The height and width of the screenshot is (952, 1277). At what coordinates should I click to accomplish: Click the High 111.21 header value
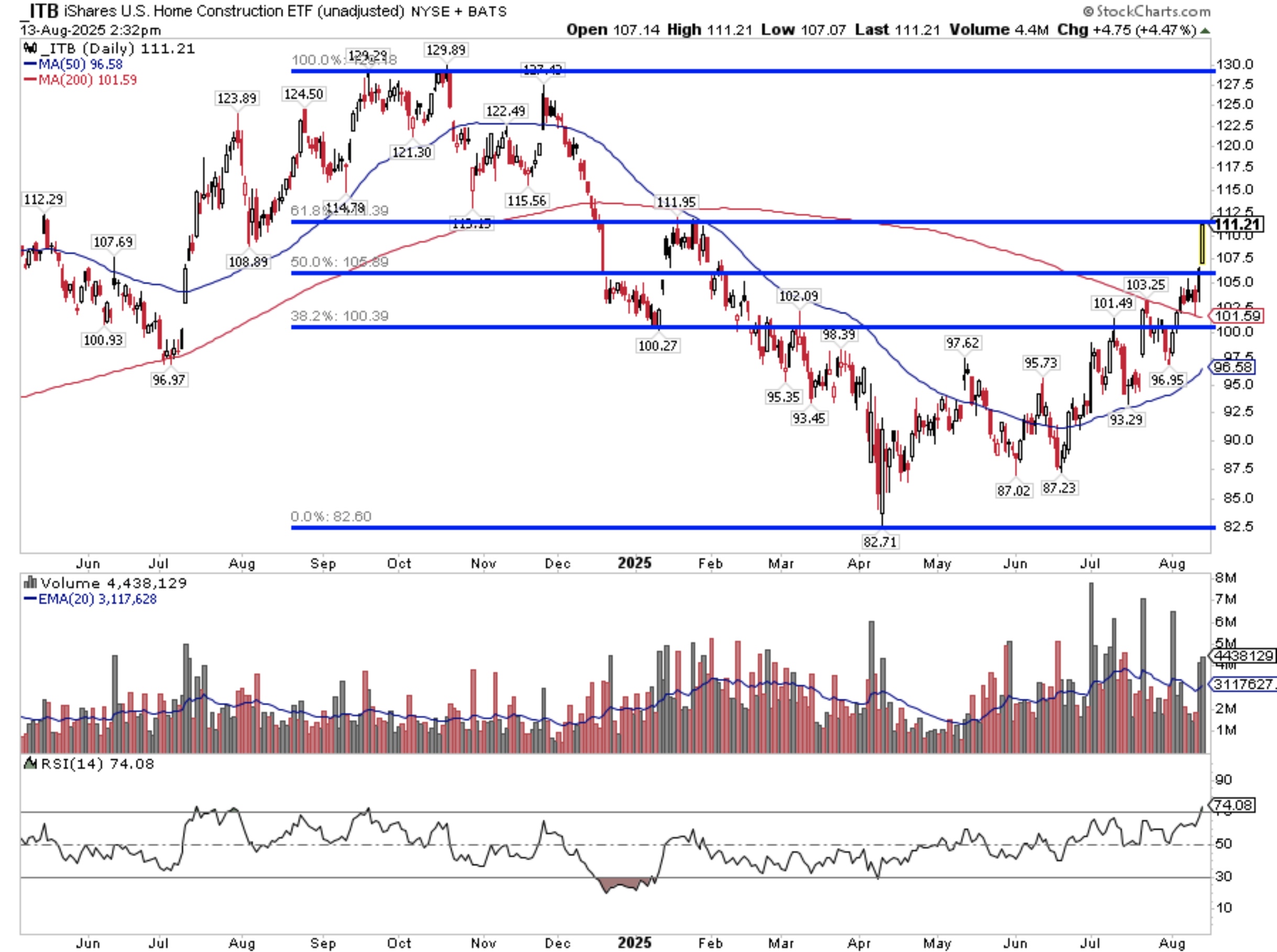[710, 30]
